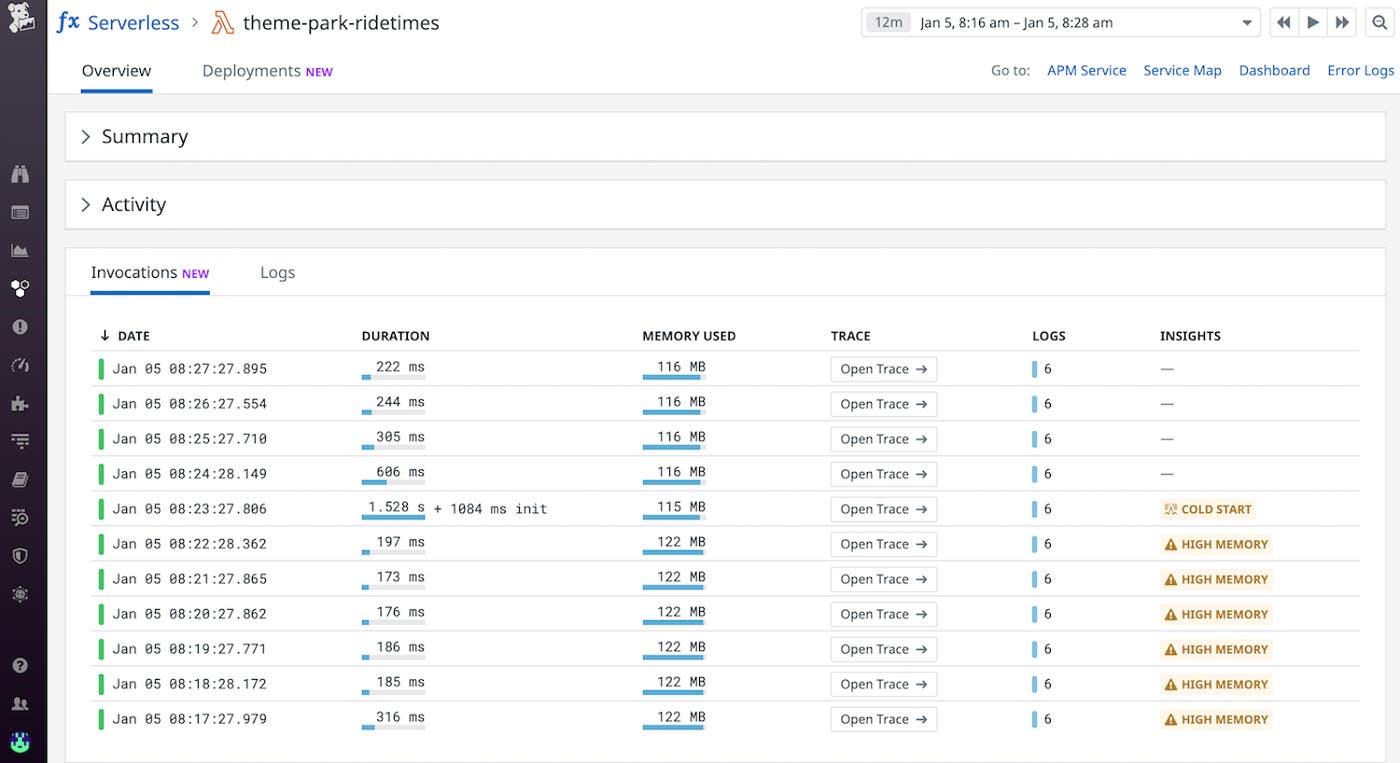Open Trace for the cold start invocation

point(883,509)
